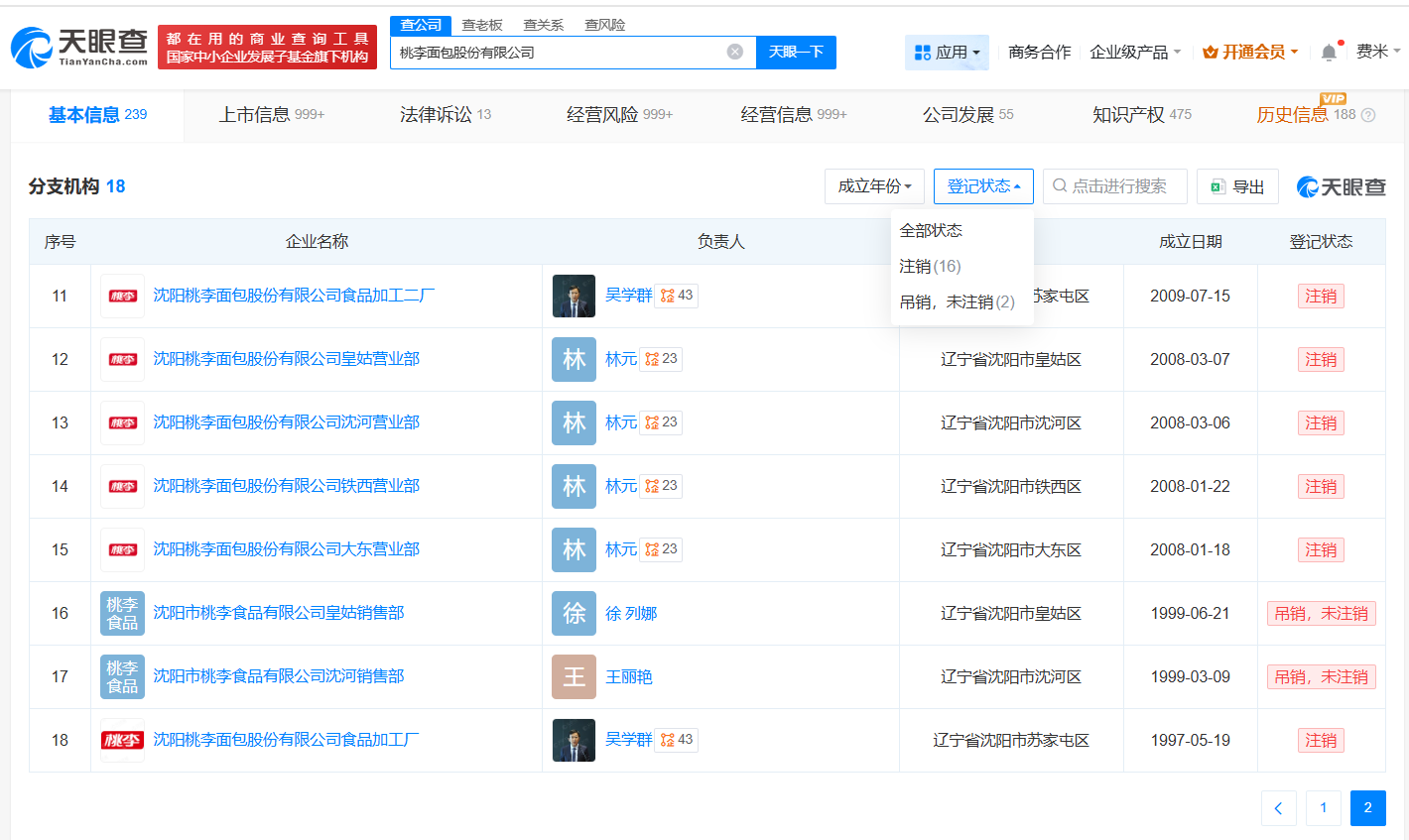The image size is (1409, 840).
Task: Collapse the 登记状态 dropdown
Action: click(x=982, y=186)
